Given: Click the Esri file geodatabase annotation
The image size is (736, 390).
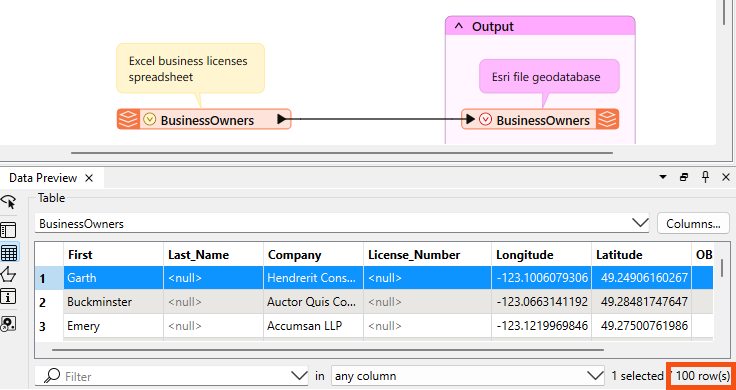Looking at the screenshot, I should click(x=549, y=77).
